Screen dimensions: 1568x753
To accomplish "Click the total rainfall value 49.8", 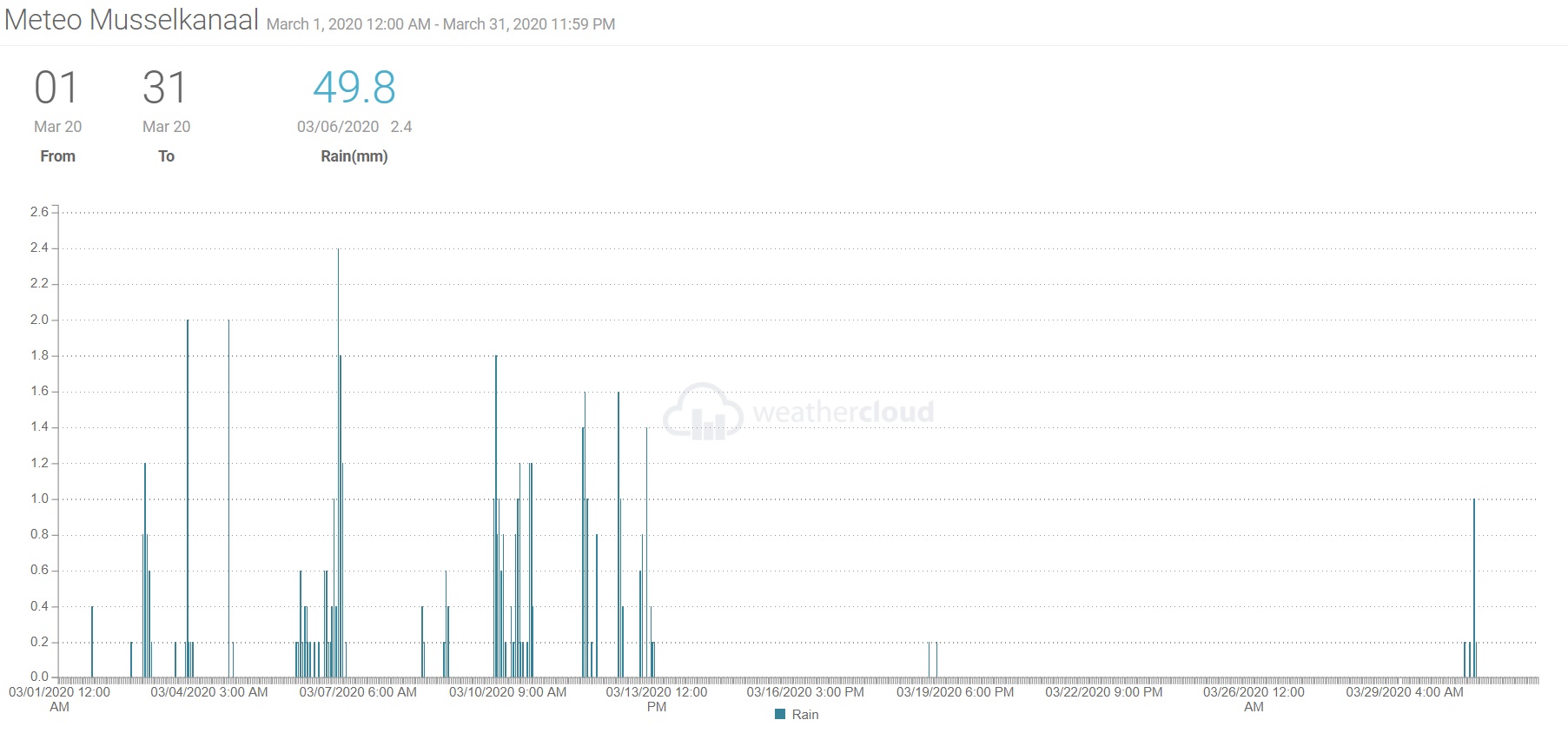I will pyautogui.click(x=354, y=88).
